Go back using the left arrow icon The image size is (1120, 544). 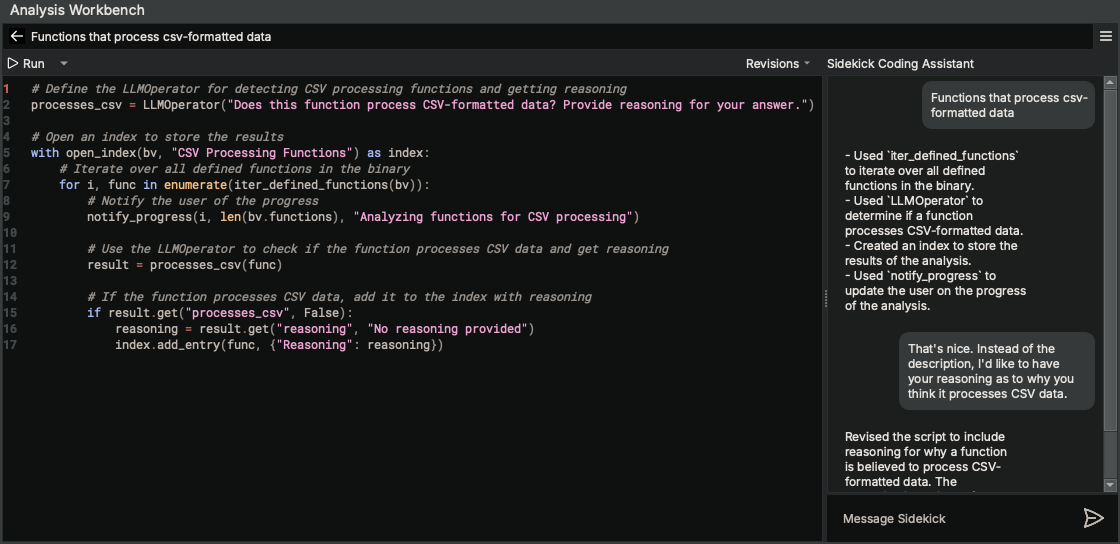point(17,36)
